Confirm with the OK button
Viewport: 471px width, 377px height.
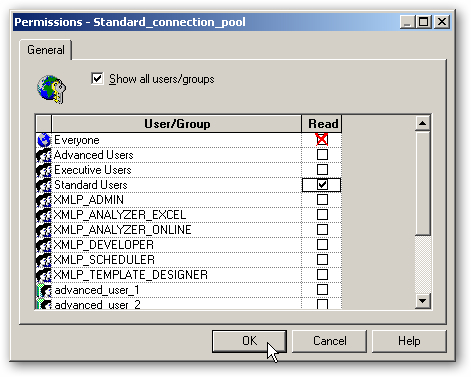249,341
